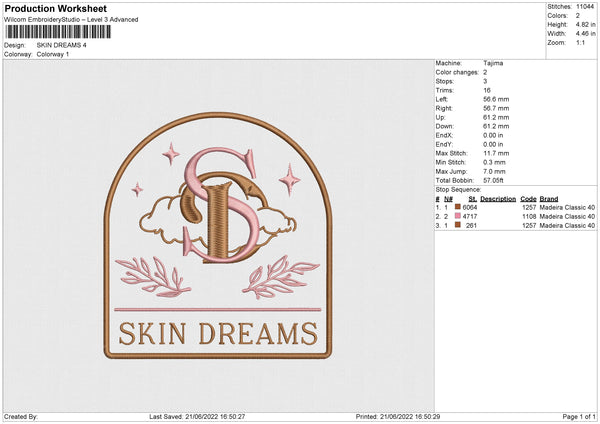Viewport: 600px width, 424px height.
Task: Click code '1108' in stop row 2
Action: click(x=529, y=217)
